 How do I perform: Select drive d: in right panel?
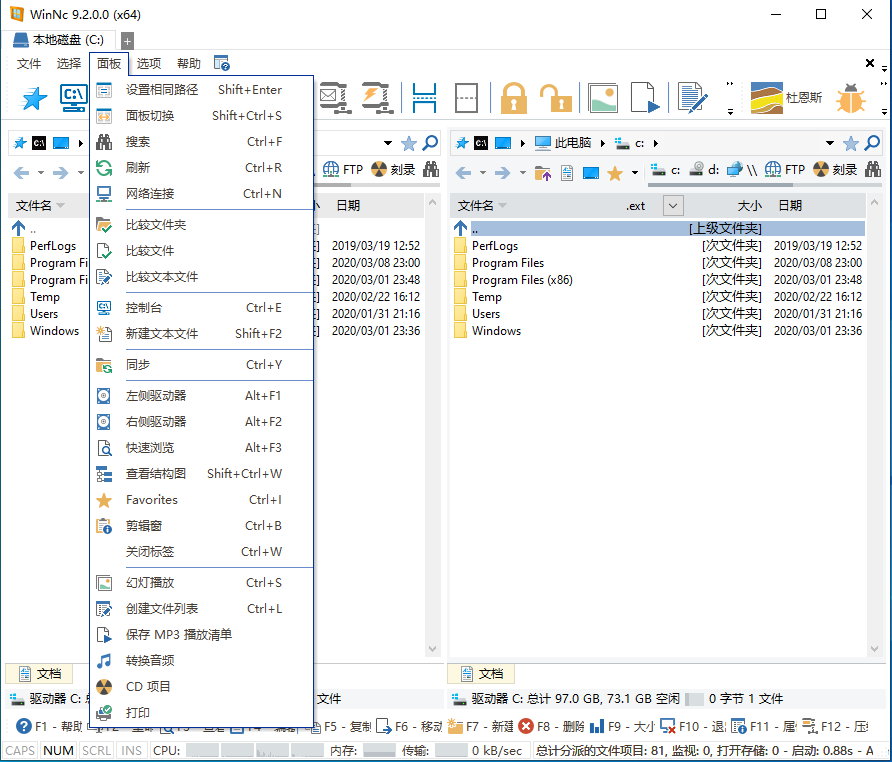pyautogui.click(x=704, y=170)
